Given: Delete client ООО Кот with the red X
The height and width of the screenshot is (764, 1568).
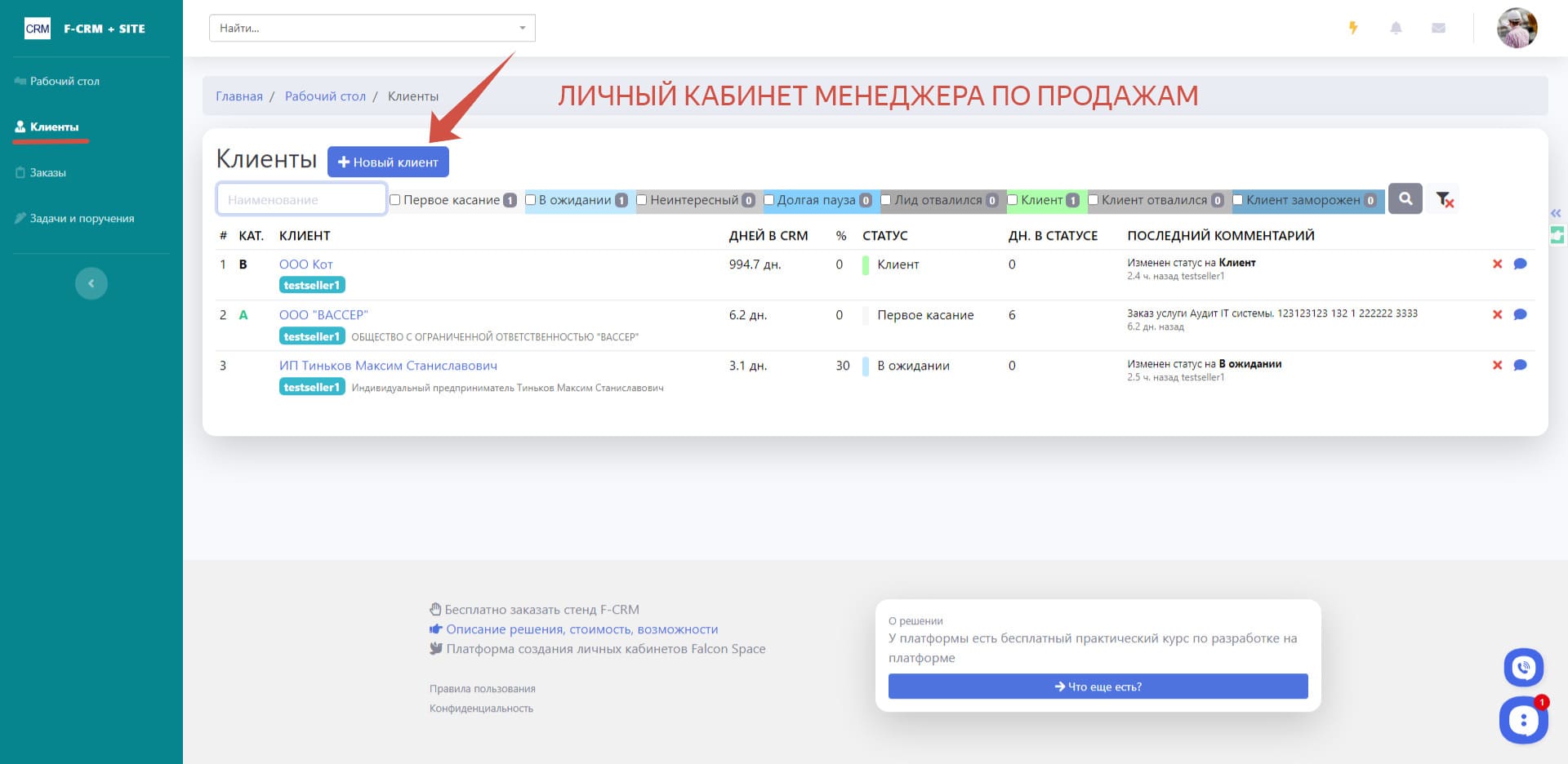Looking at the screenshot, I should 1497,264.
